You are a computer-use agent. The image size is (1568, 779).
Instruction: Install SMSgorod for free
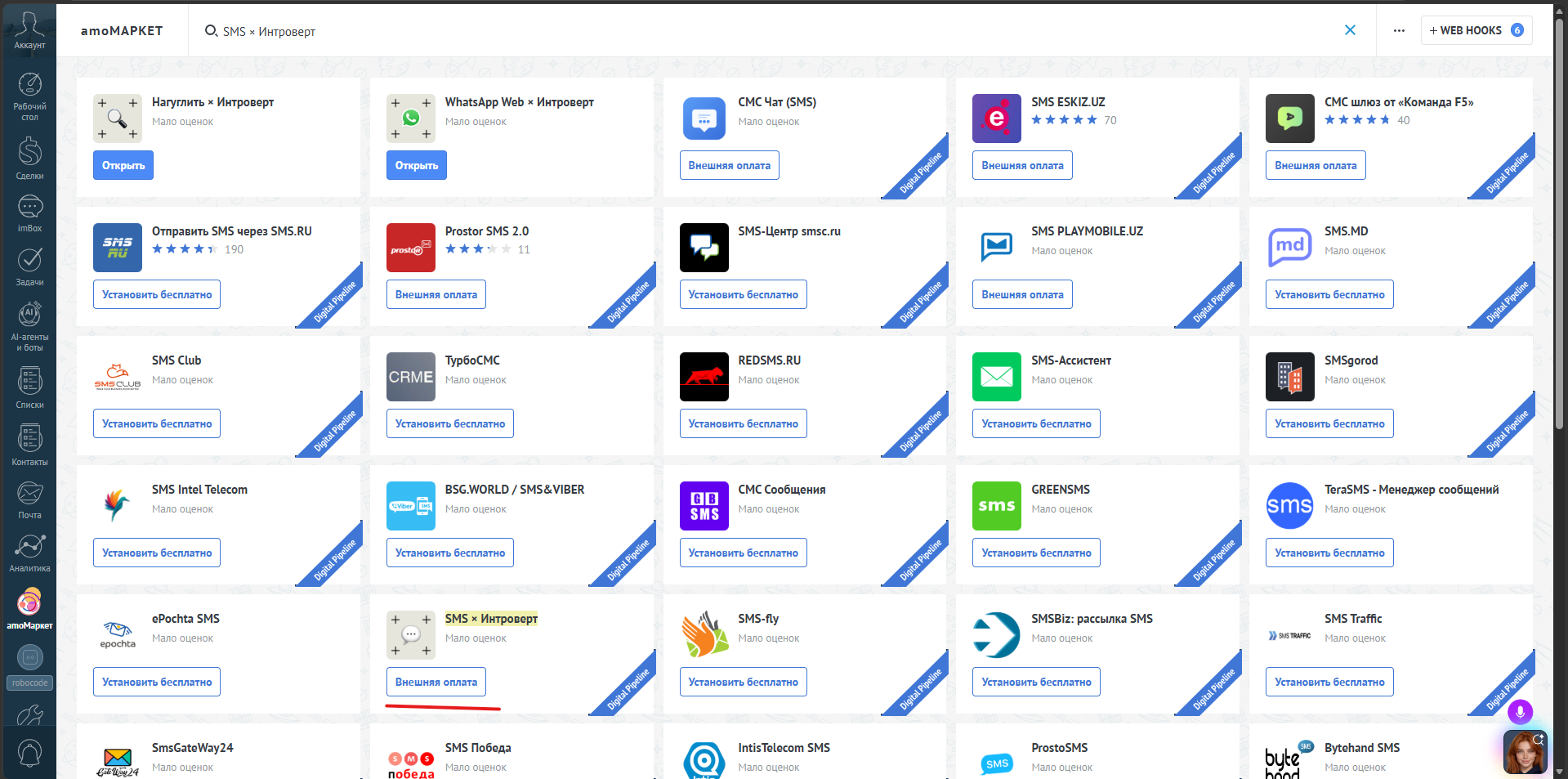tap(1329, 423)
